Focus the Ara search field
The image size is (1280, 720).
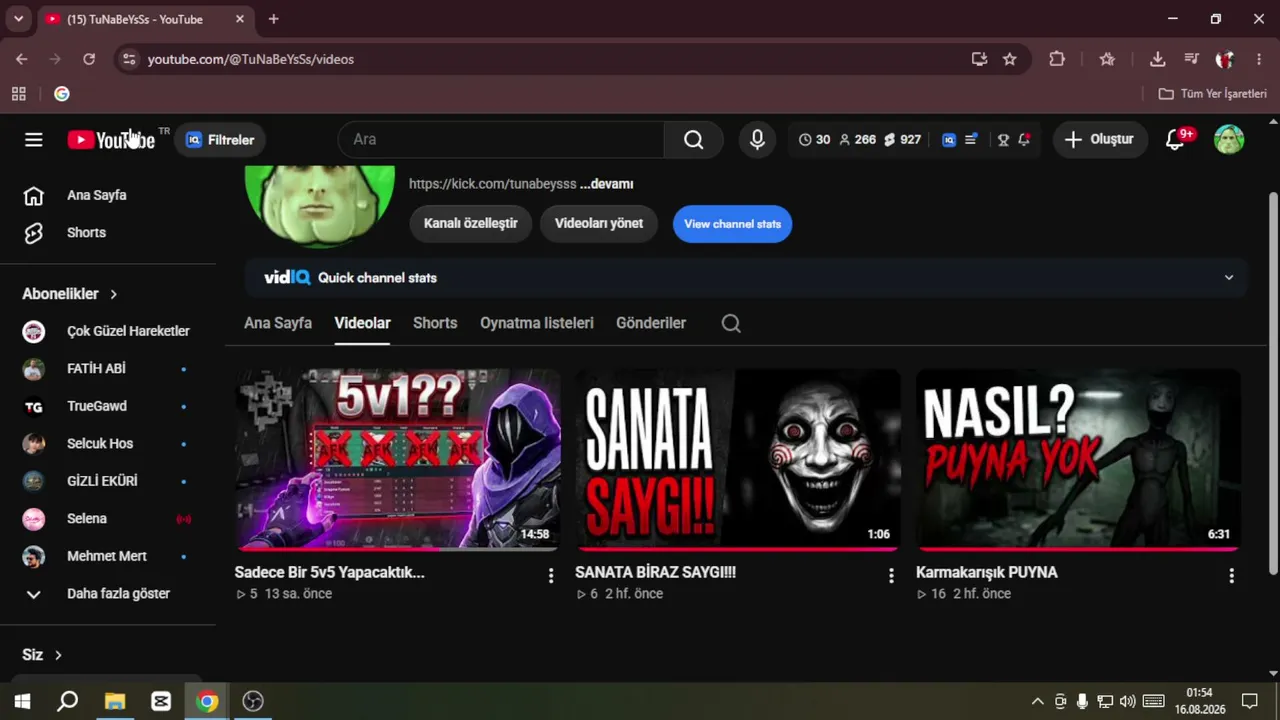(501, 140)
